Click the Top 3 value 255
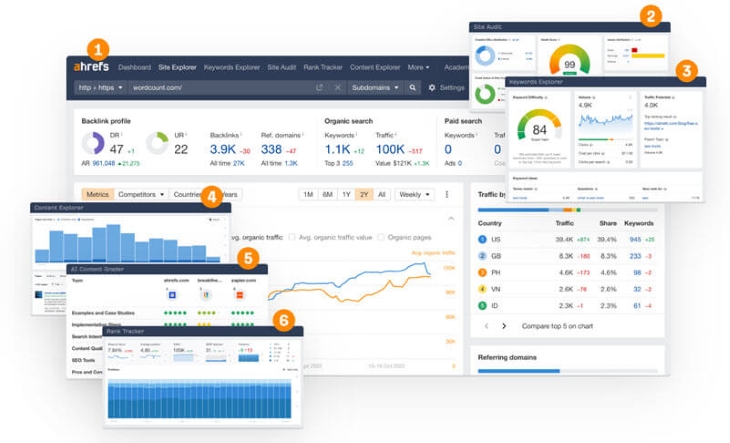The width and height of the screenshot is (730, 443). [348, 163]
